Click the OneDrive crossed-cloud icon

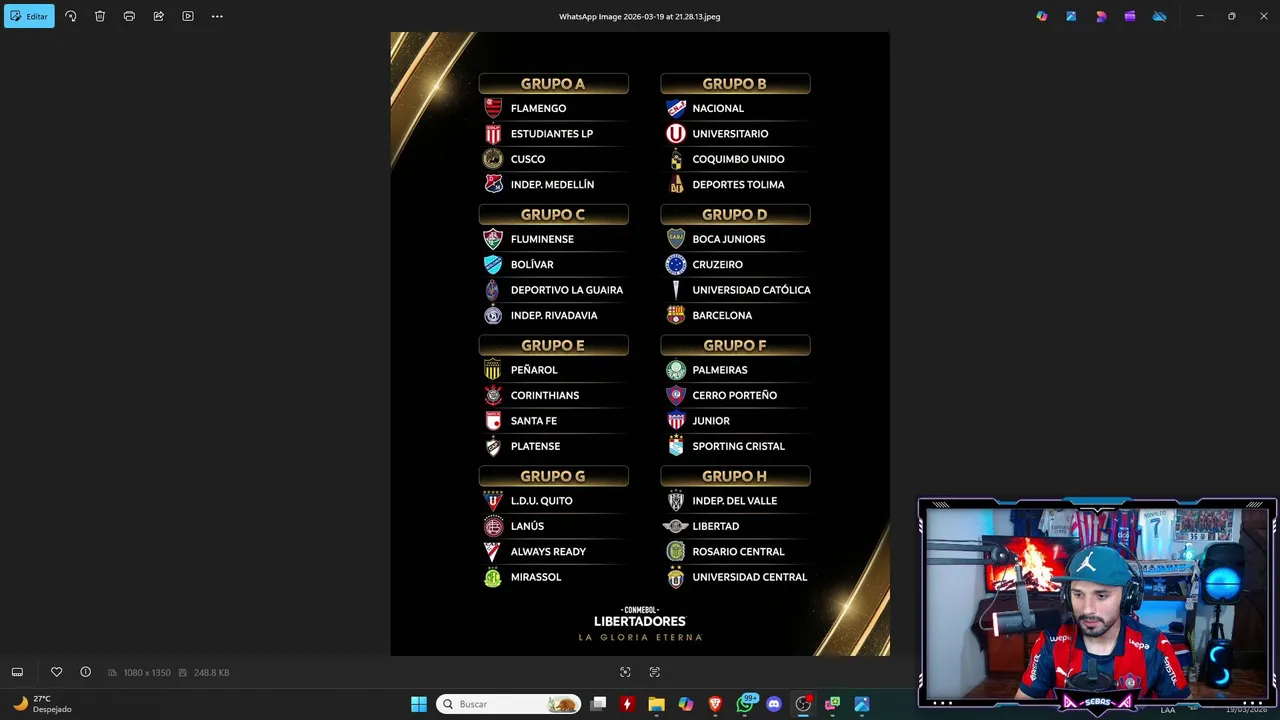point(1159,16)
